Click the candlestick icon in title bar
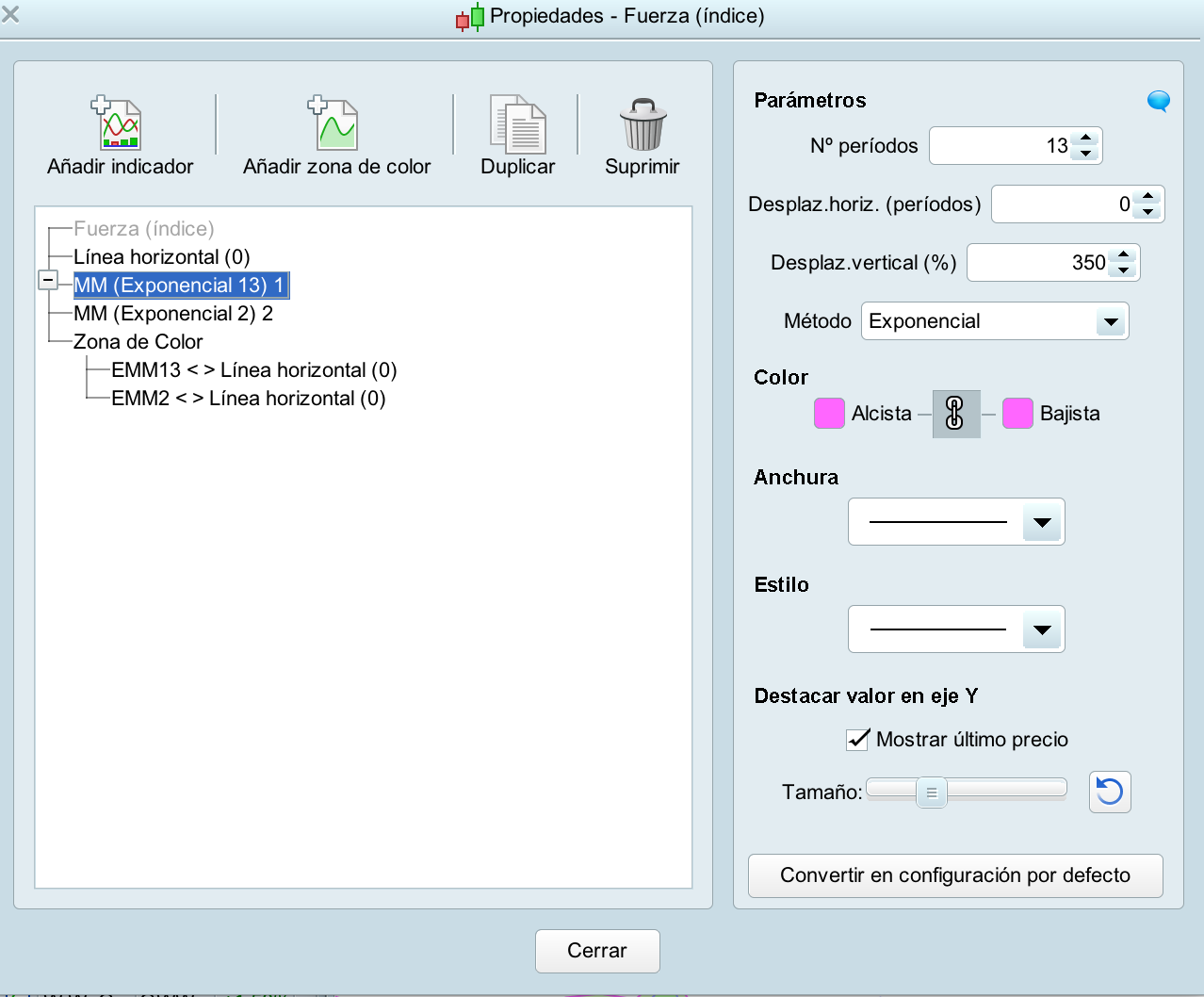Viewport: 1204px width, 997px height. [470, 17]
